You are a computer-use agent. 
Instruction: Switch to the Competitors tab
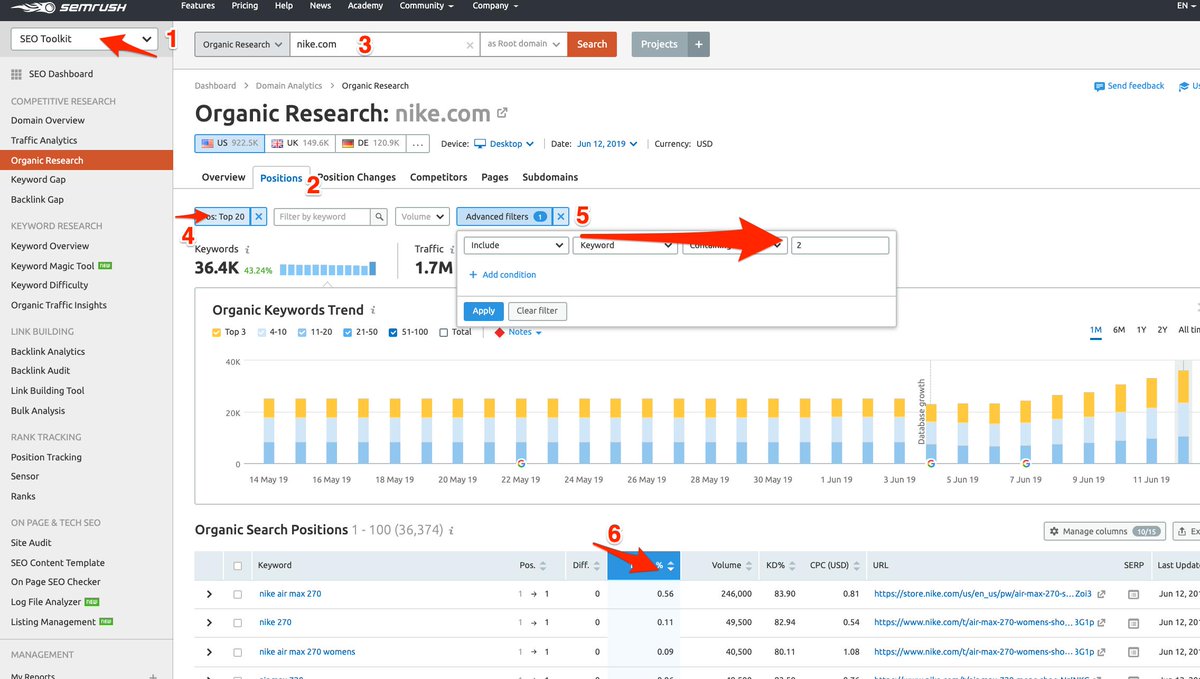[438, 177]
